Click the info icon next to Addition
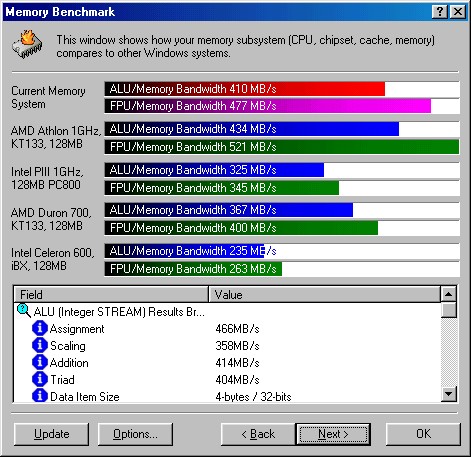The image size is (471, 457). (x=40, y=362)
